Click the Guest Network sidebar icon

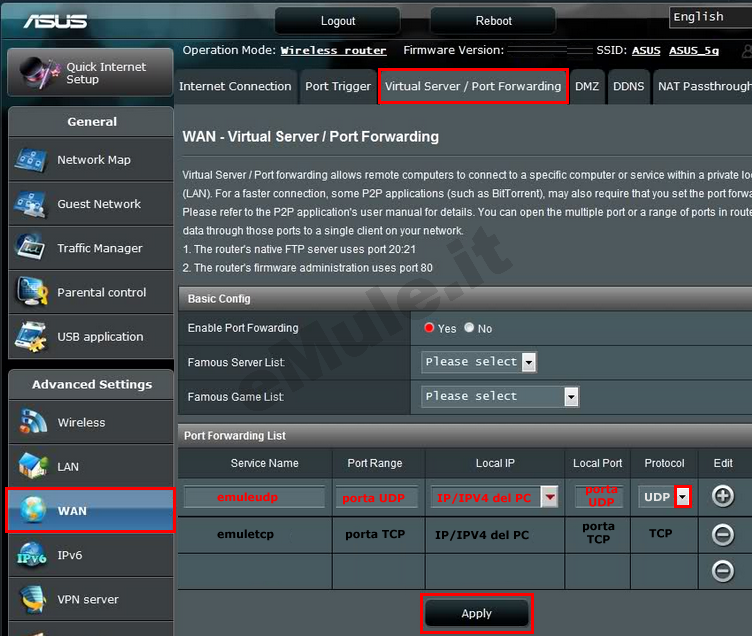(32, 204)
